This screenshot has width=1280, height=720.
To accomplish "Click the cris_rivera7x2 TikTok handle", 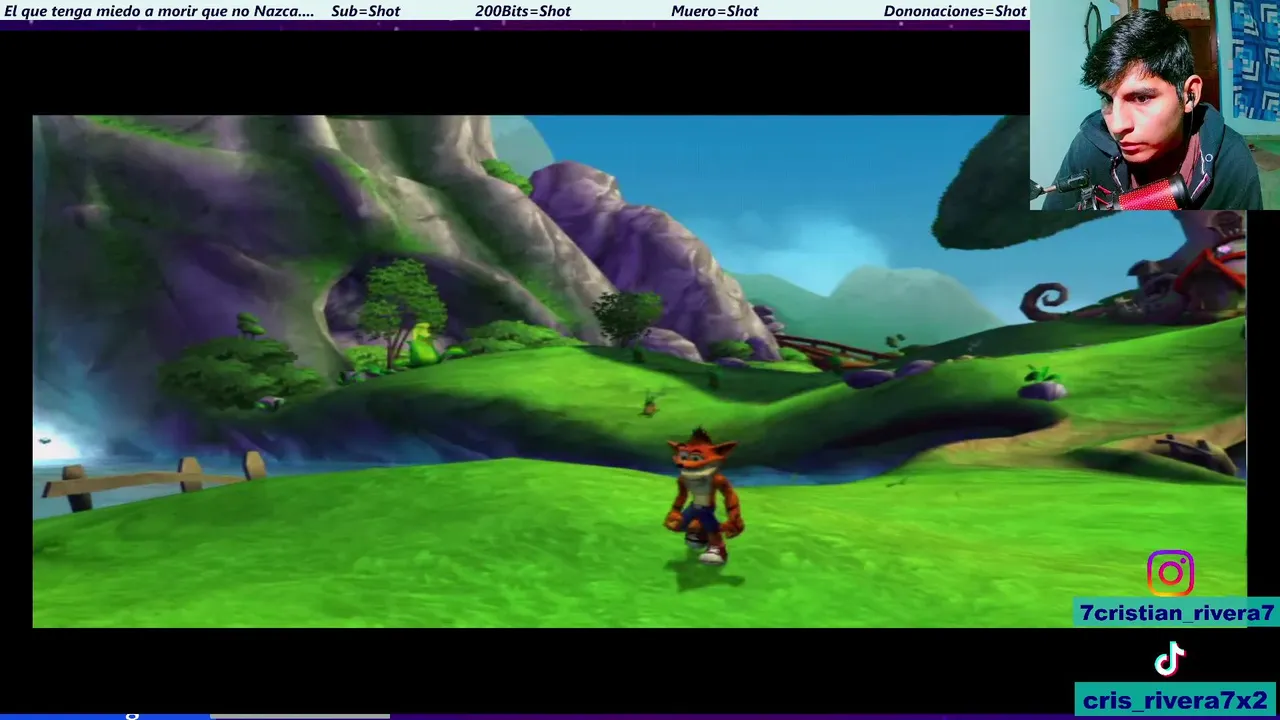I will click(1175, 700).
